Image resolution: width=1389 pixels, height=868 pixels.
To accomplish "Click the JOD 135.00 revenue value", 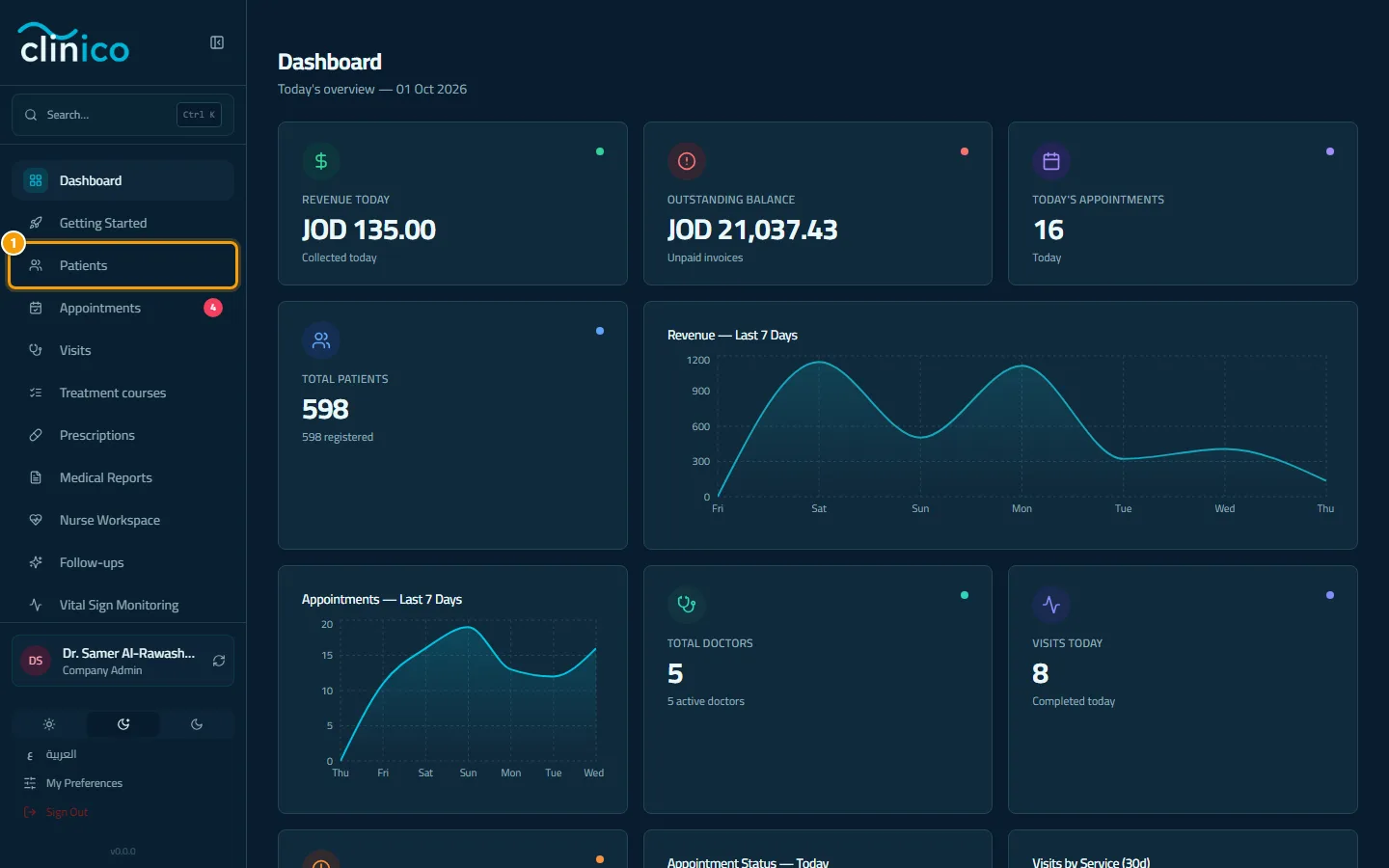I will click(368, 230).
